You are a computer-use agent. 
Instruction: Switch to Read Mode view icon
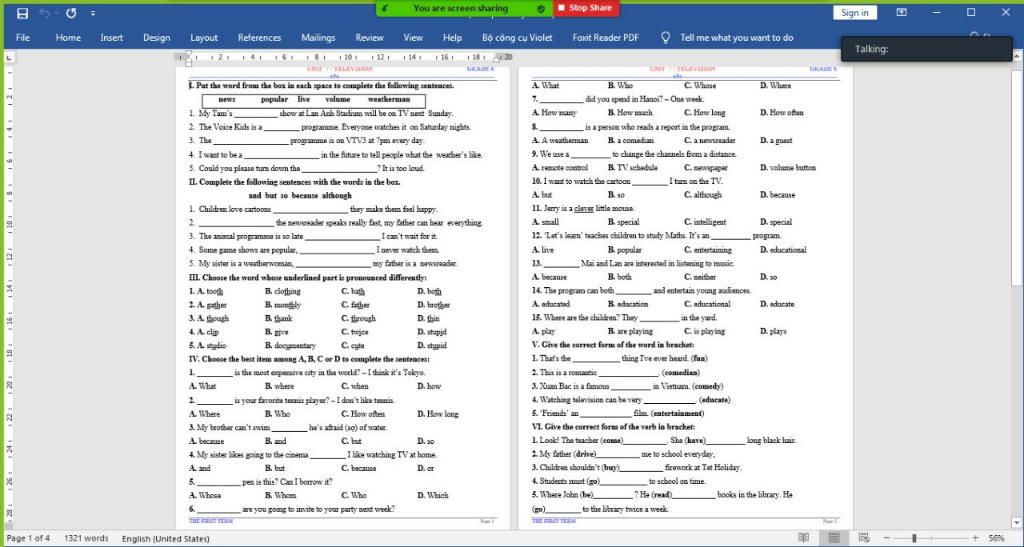[804, 538]
